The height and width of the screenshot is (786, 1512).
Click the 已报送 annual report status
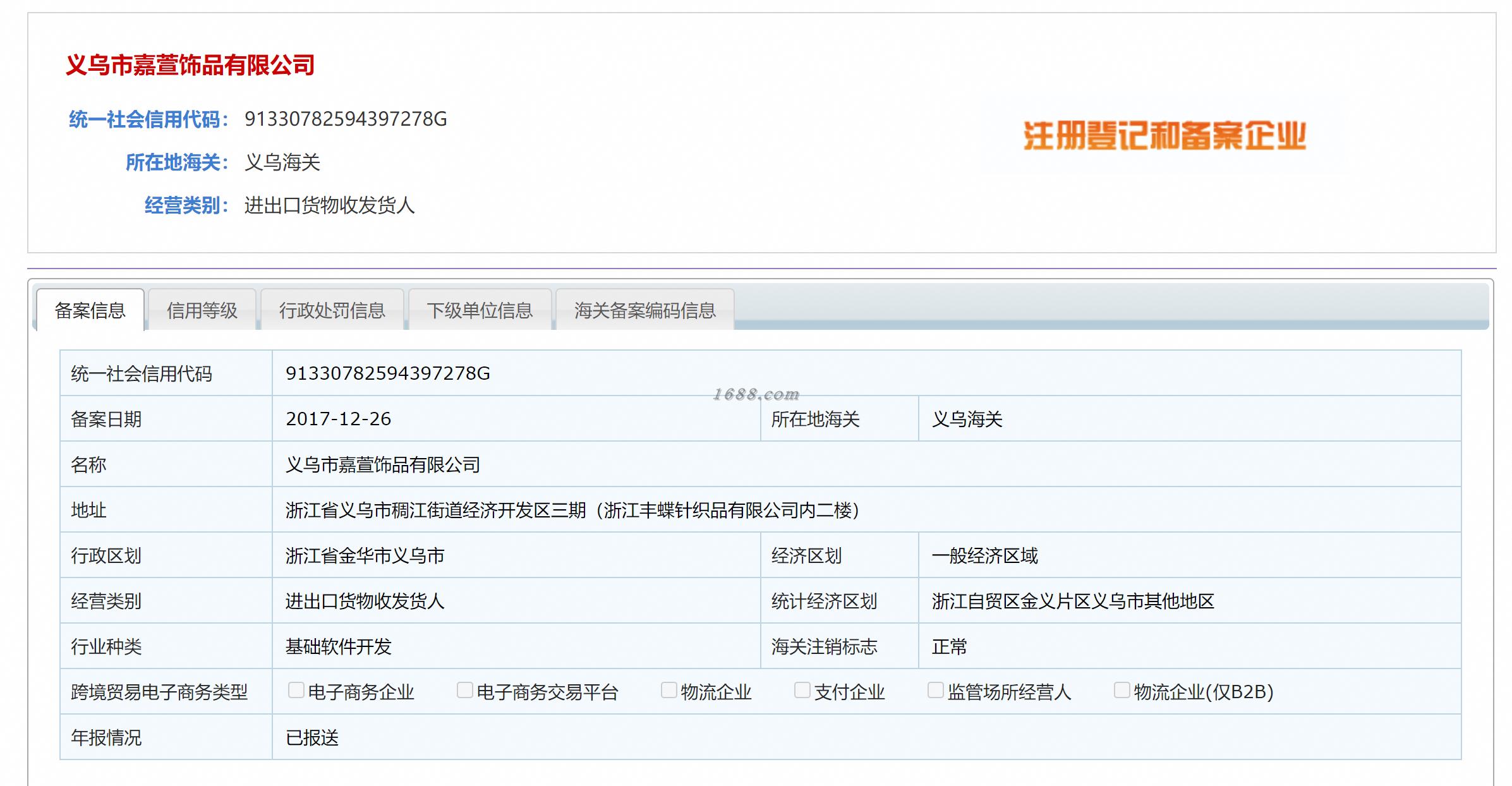pyautogui.click(x=312, y=737)
